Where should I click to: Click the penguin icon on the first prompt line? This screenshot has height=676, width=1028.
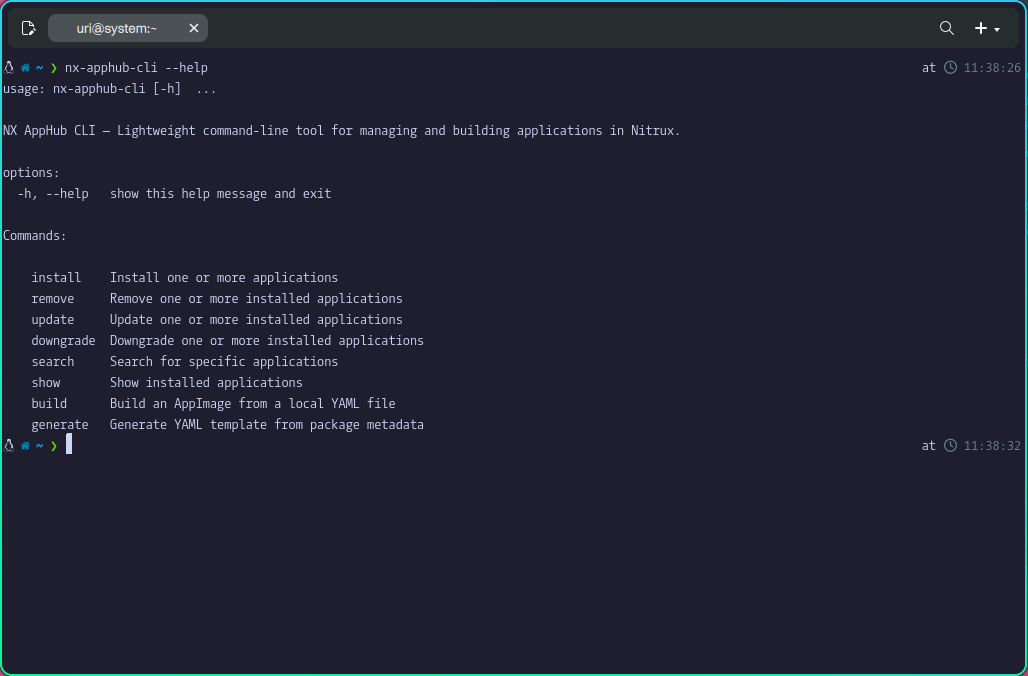tap(9, 68)
